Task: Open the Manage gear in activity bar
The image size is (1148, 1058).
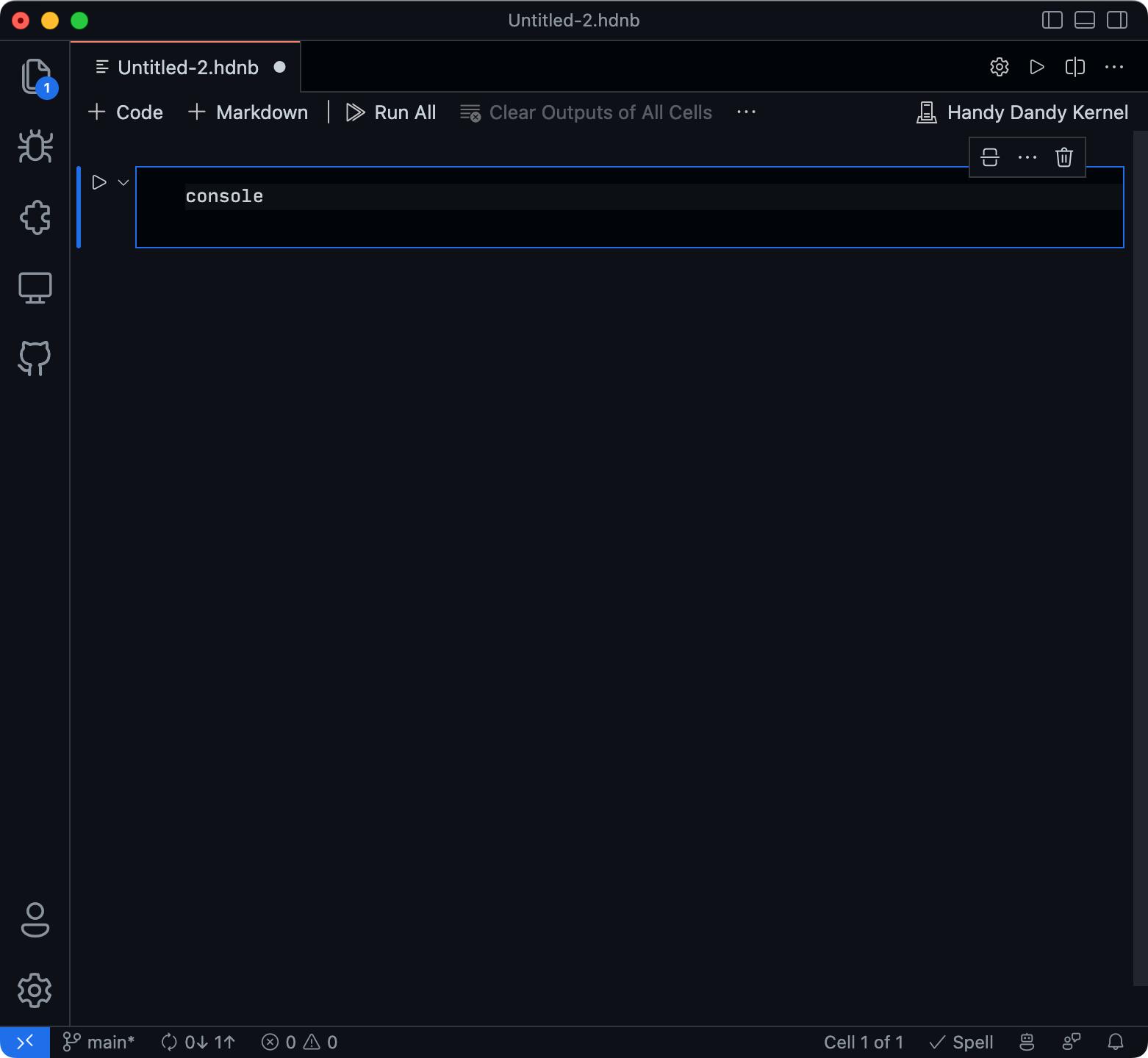Action: [x=35, y=990]
